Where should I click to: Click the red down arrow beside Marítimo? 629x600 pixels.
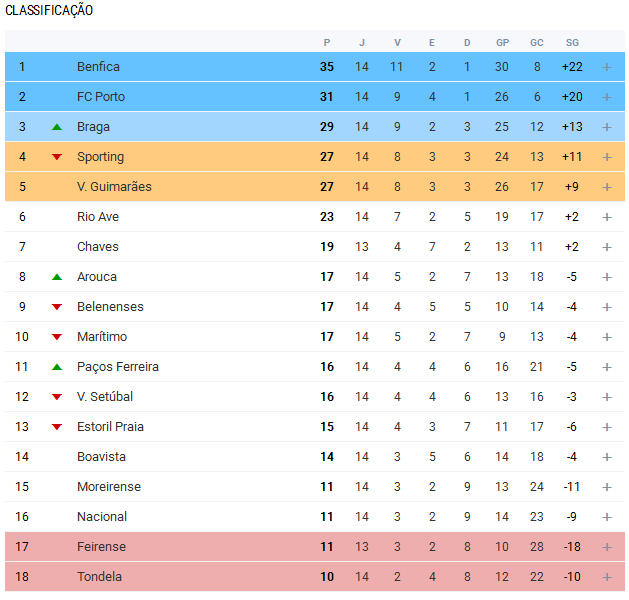[x=57, y=337]
